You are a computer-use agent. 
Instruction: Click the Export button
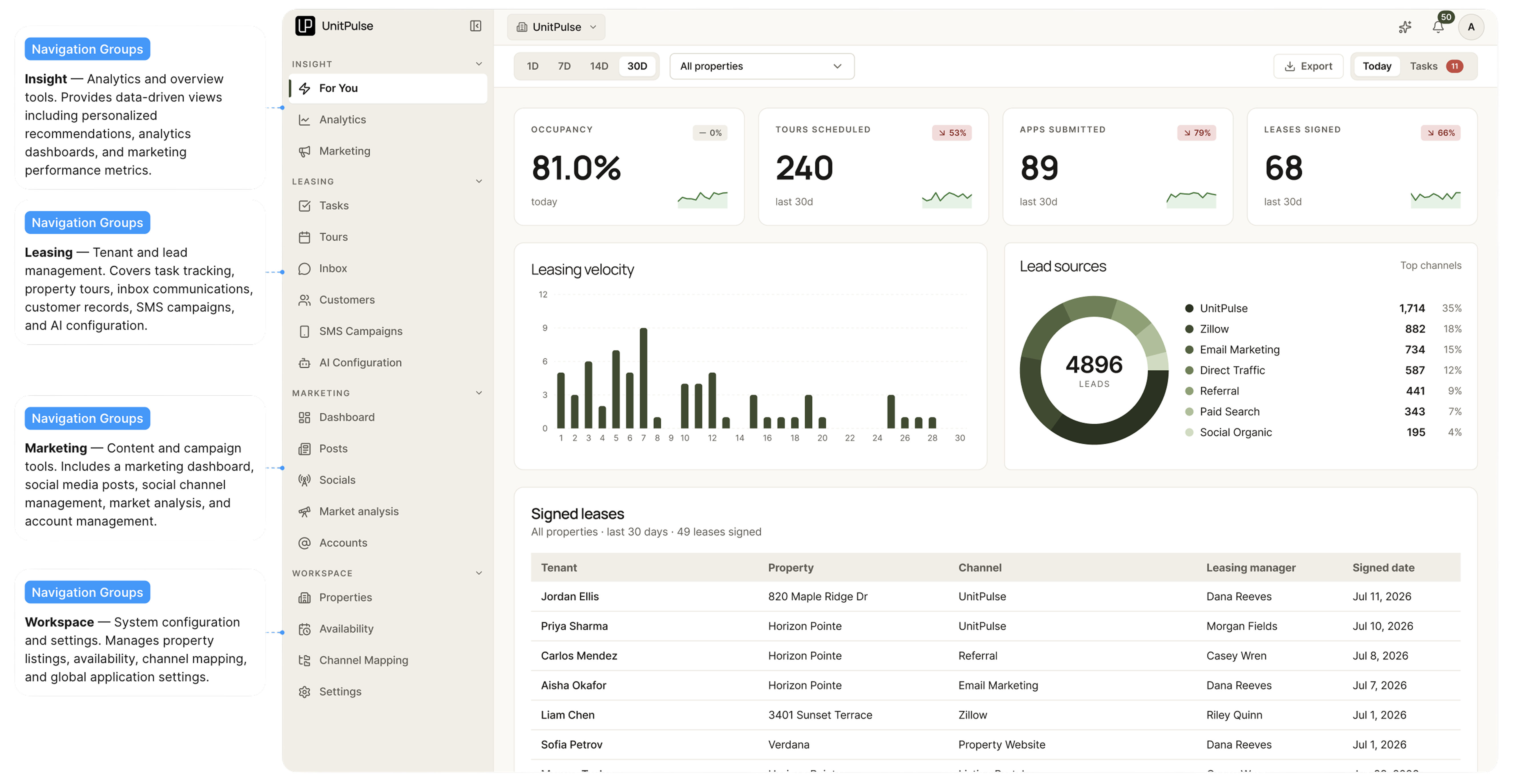click(1308, 66)
